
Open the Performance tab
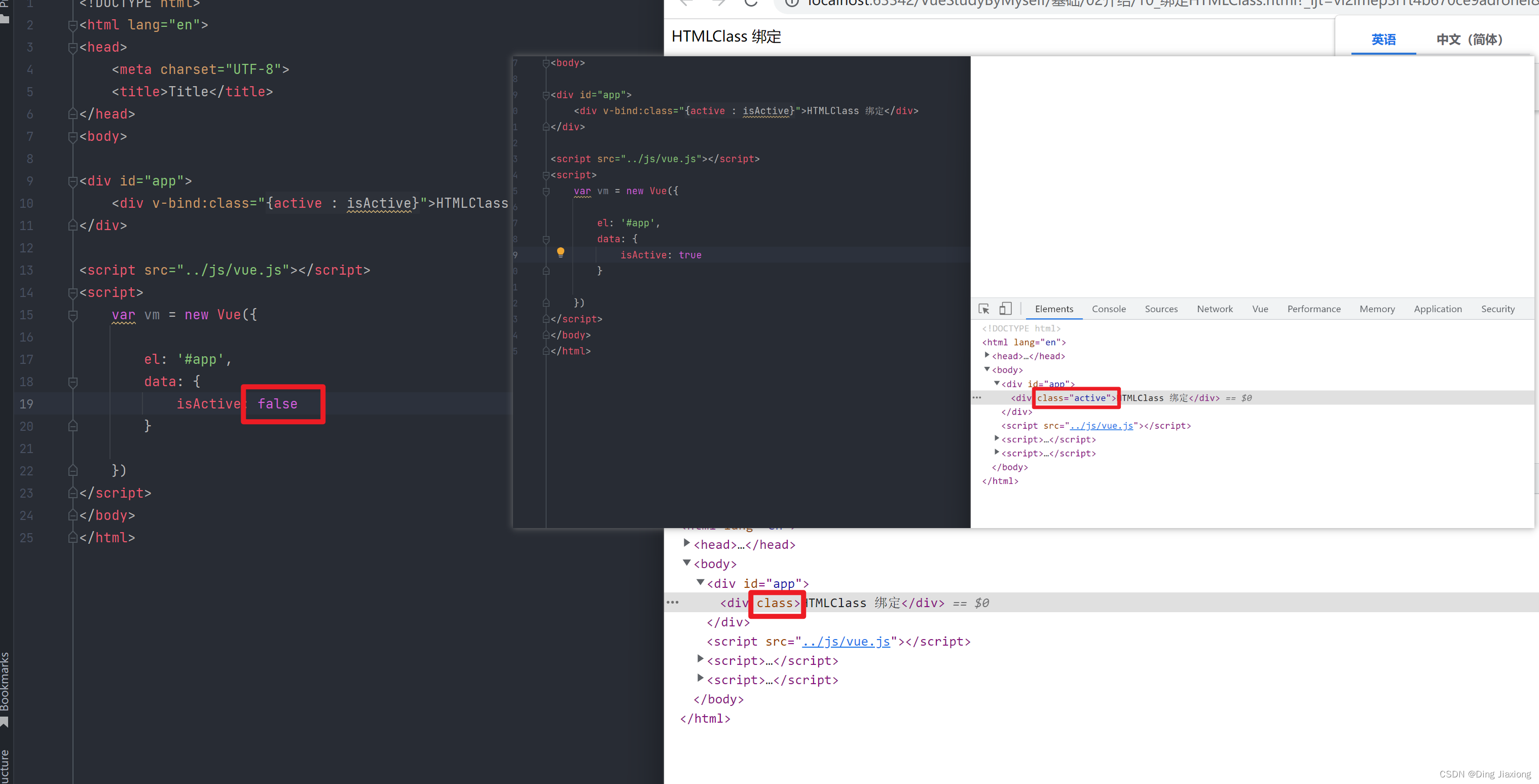[x=1314, y=309]
